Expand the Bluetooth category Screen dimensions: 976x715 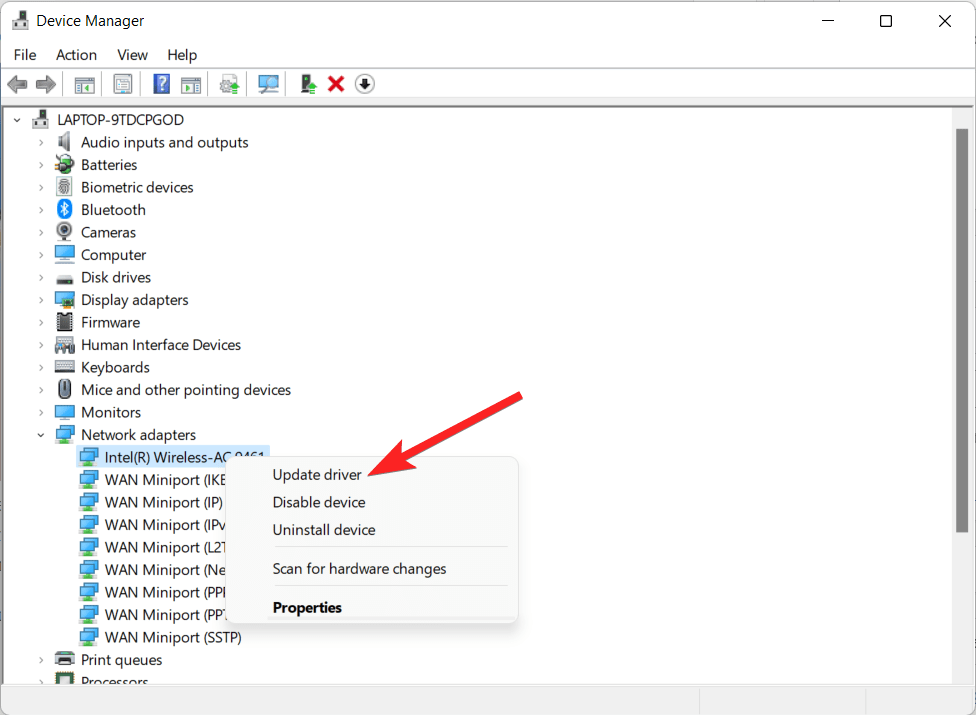coord(40,209)
